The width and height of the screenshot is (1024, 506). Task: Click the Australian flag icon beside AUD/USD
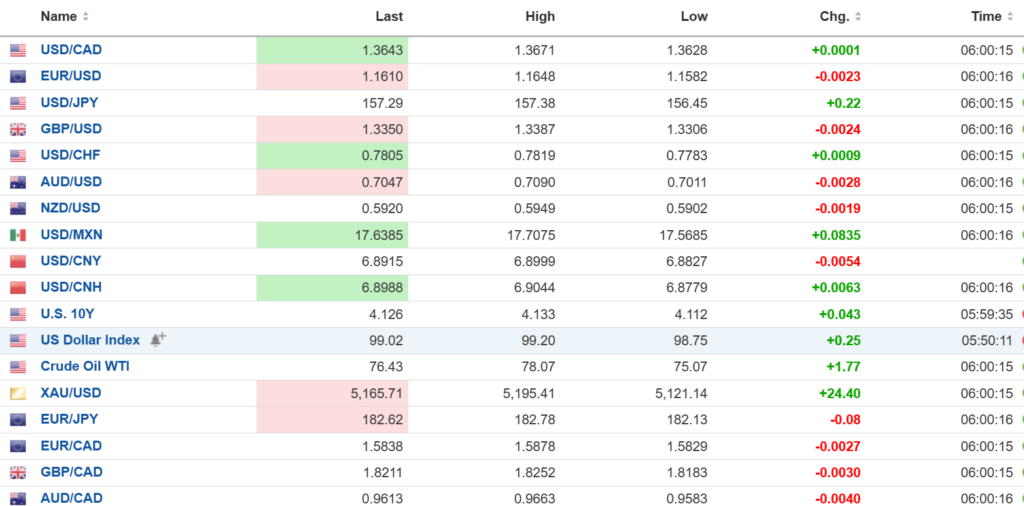click(x=18, y=182)
